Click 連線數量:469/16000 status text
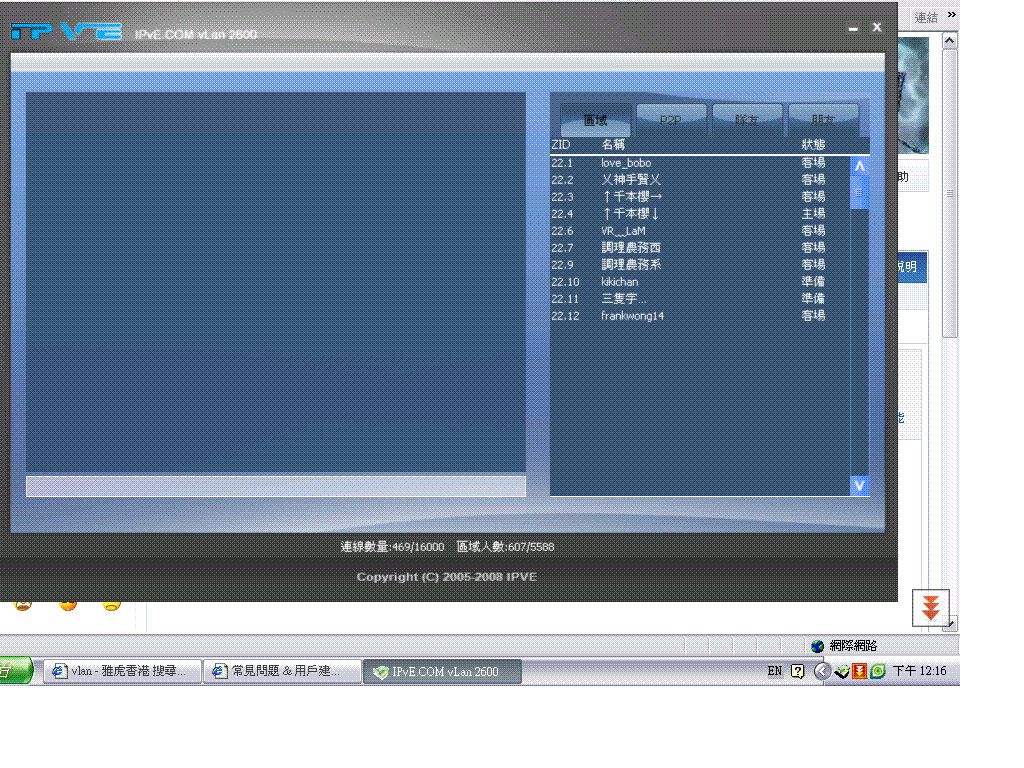The width and height of the screenshot is (1024, 768). coord(392,547)
